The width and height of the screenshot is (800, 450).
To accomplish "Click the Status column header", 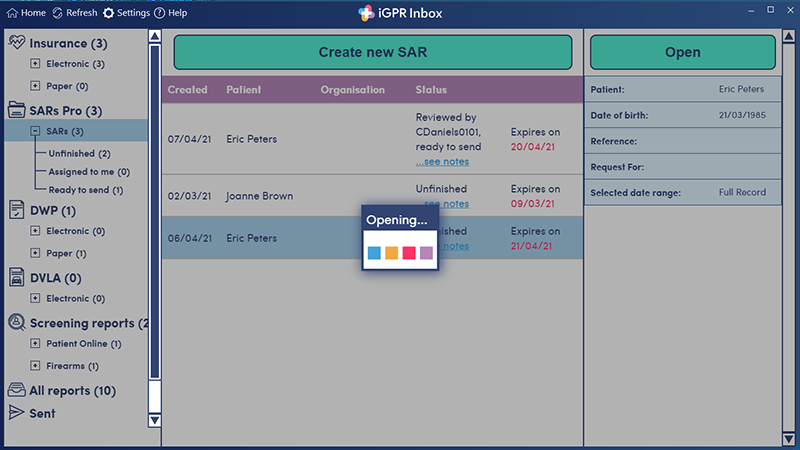I will pyautogui.click(x=431, y=90).
